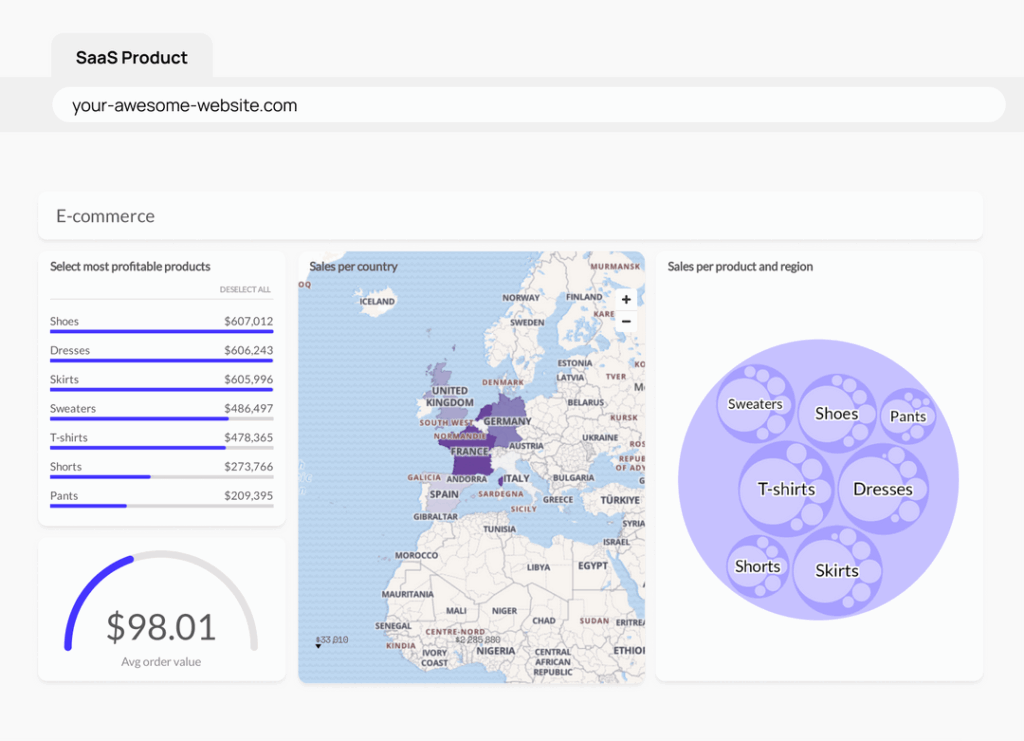Toggle Skirts product selection row
The image size is (1024, 741).
(161, 382)
